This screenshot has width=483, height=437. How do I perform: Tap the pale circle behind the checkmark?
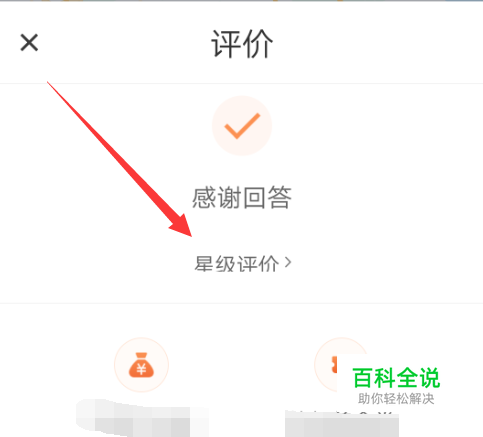point(242,126)
